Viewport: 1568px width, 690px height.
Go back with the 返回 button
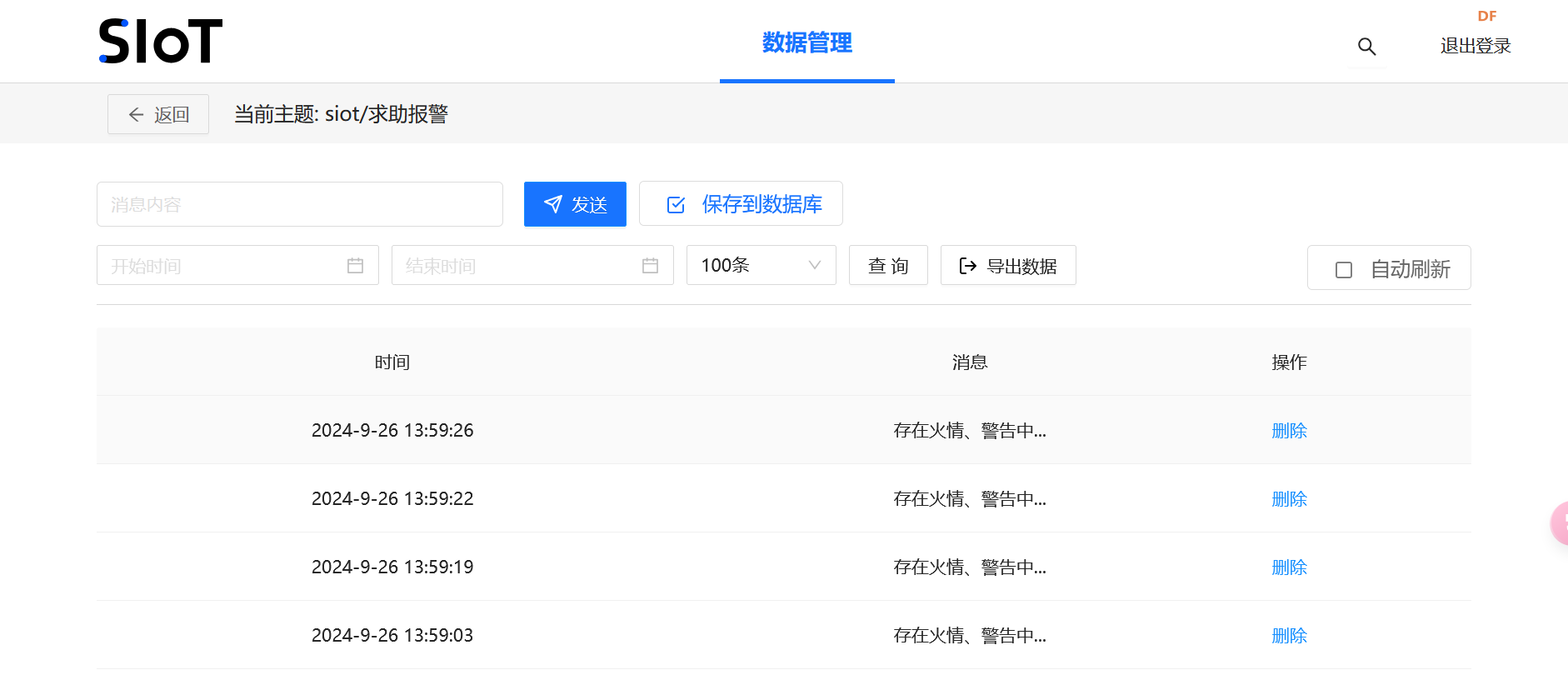(158, 114)
